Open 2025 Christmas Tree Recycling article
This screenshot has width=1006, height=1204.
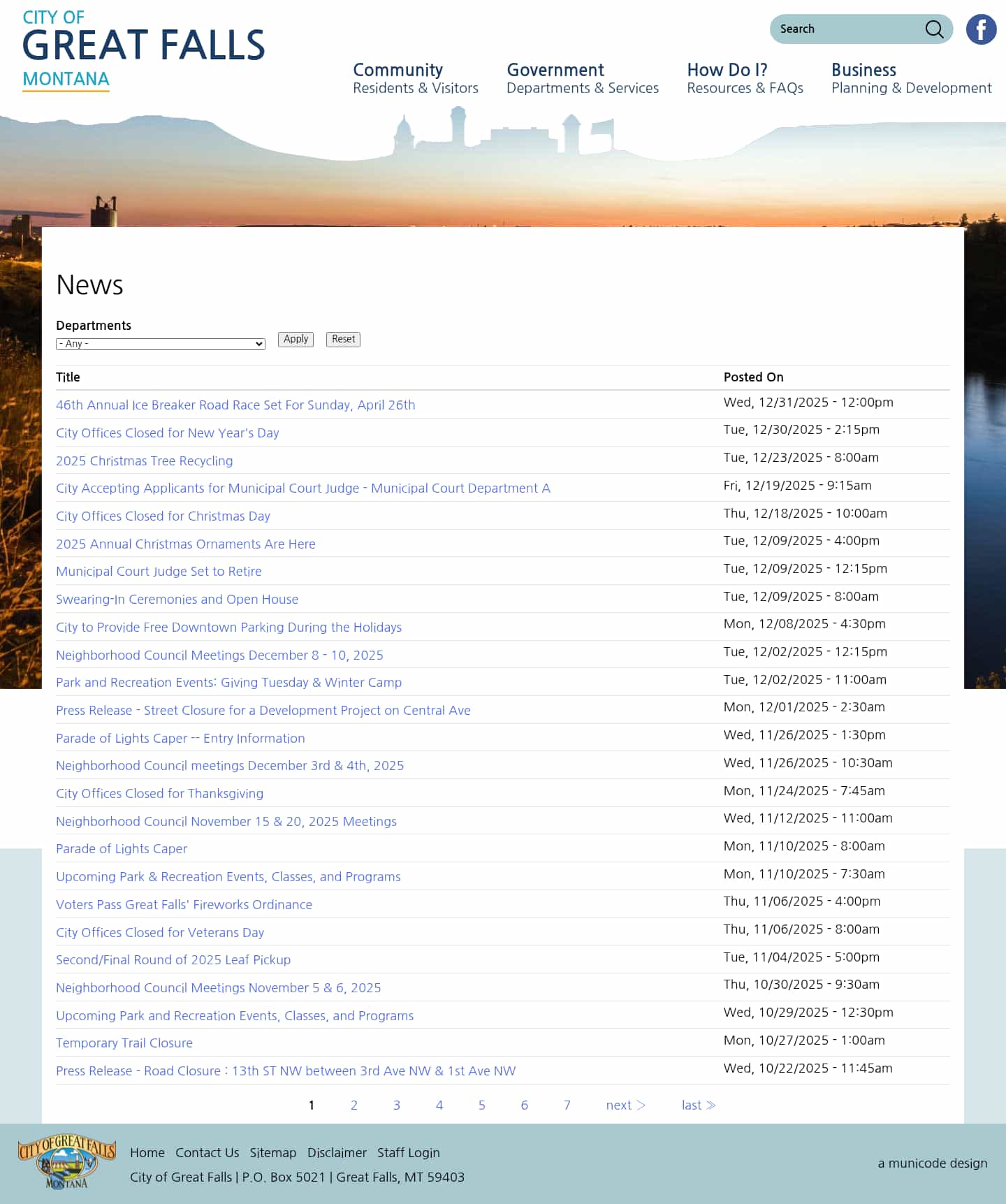point(144,460)
